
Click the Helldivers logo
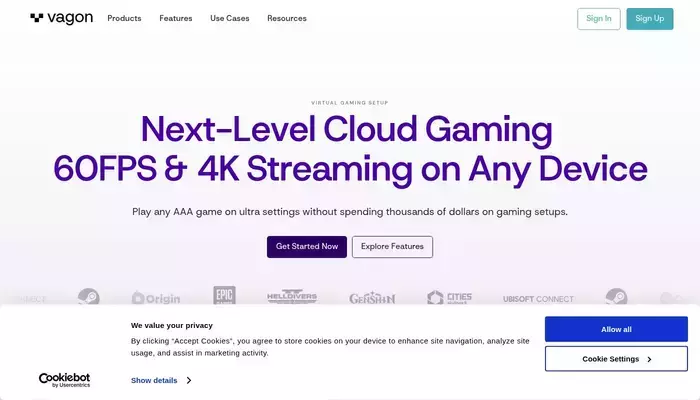click(292, 296)
